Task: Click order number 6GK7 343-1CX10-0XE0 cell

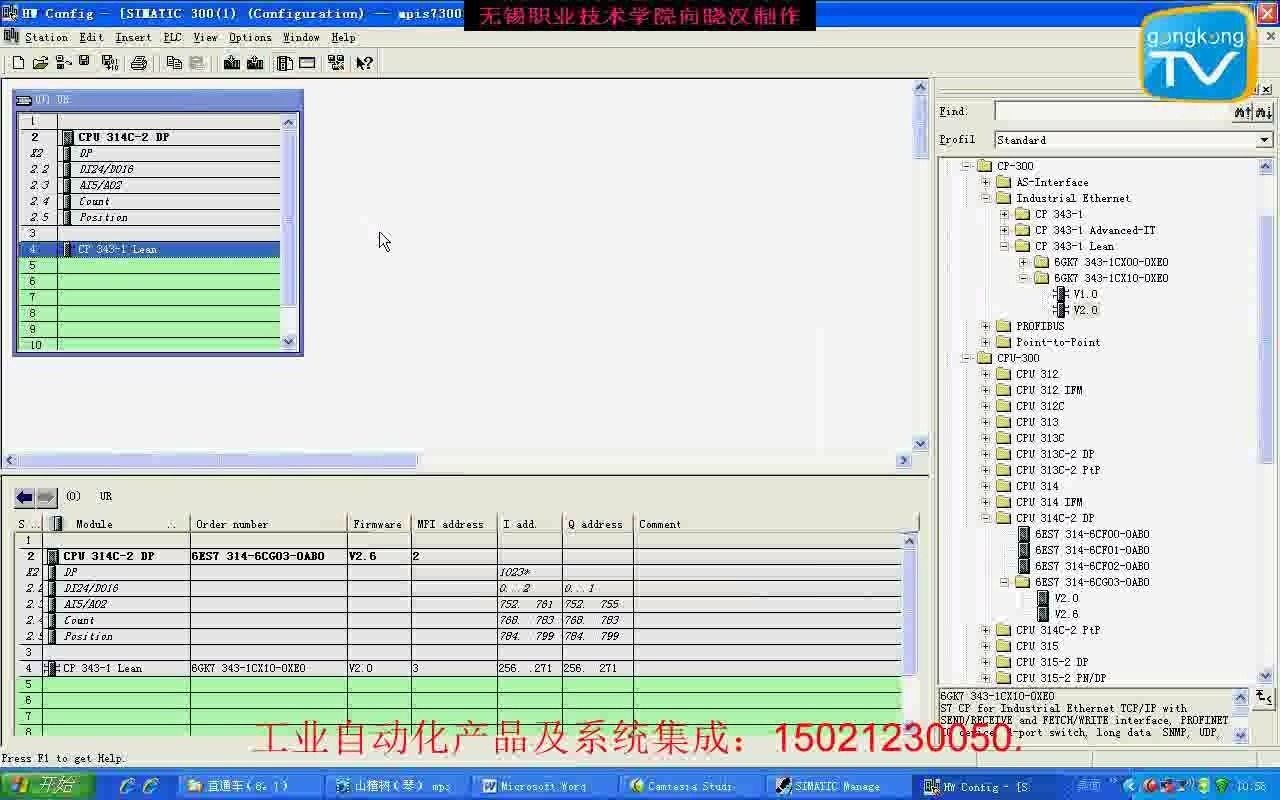Action: click(269, 668)
